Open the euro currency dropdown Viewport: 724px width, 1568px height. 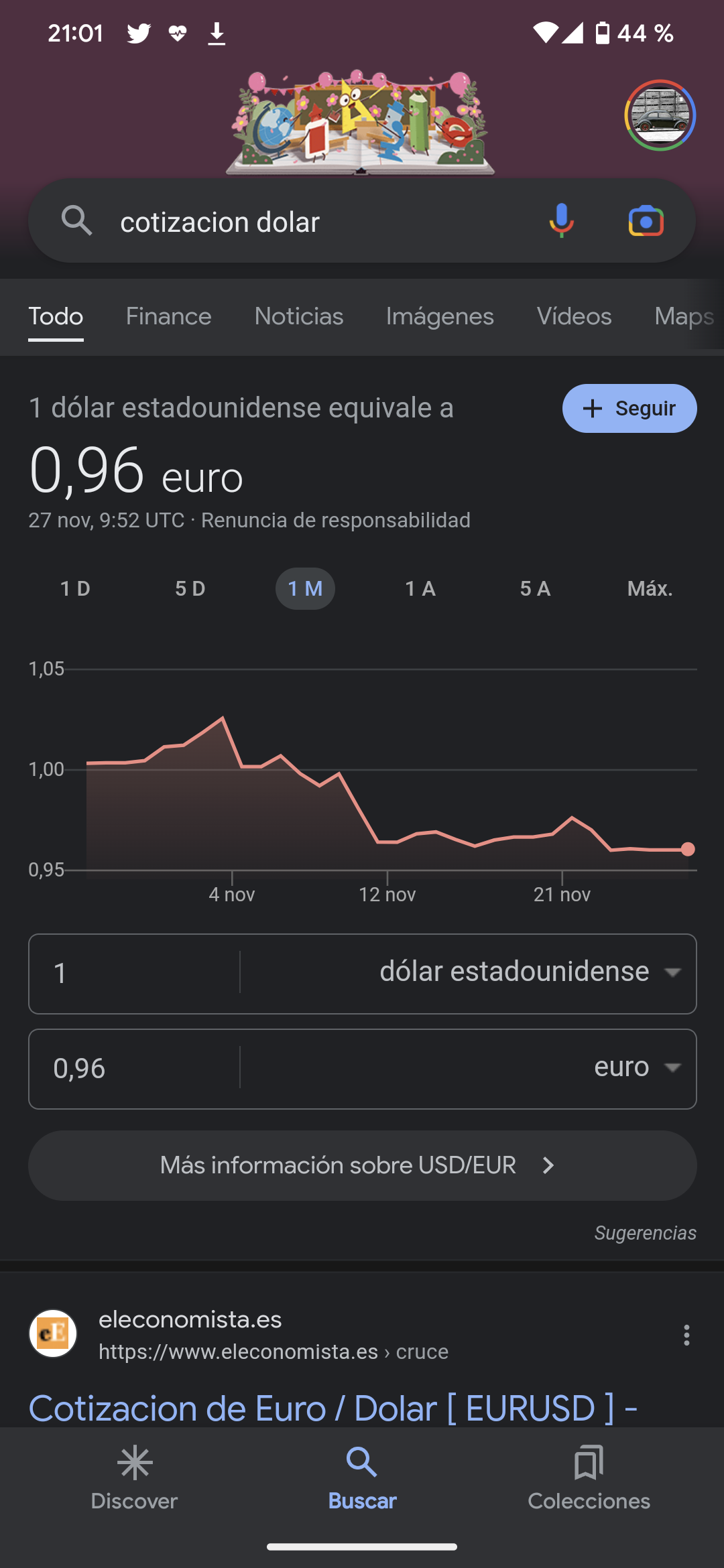click(x=672, y=1067)
